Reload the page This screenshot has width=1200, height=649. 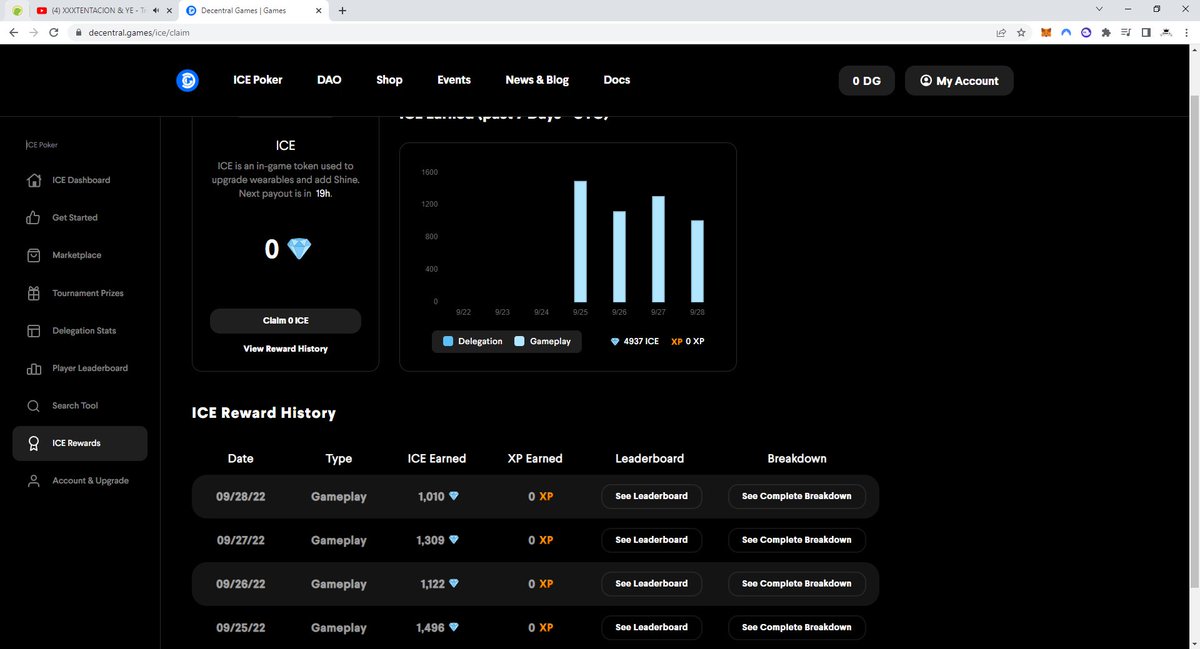click(53, 32)
